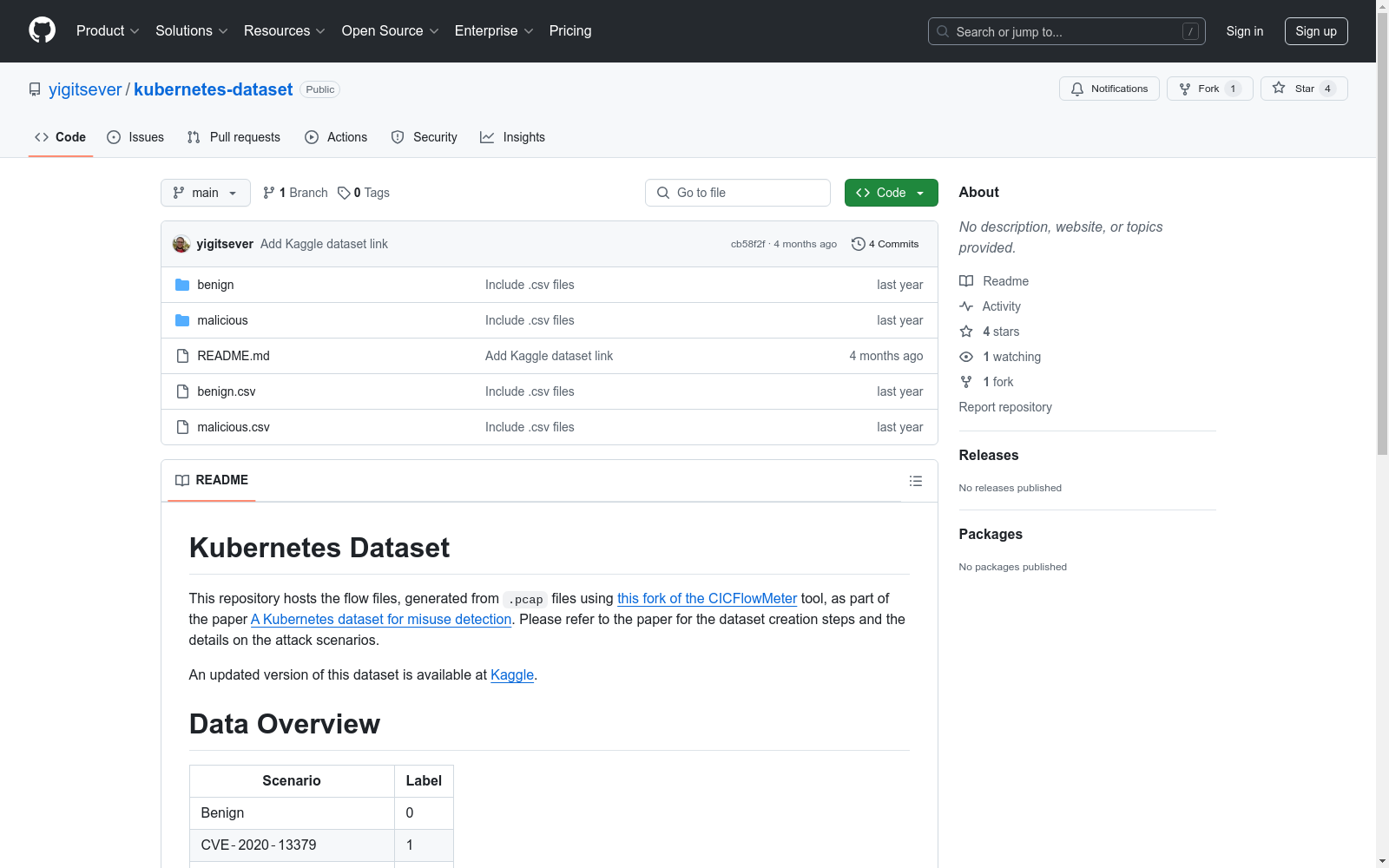Click the tag icon next to 0 Tags

[x=344, y=193]
